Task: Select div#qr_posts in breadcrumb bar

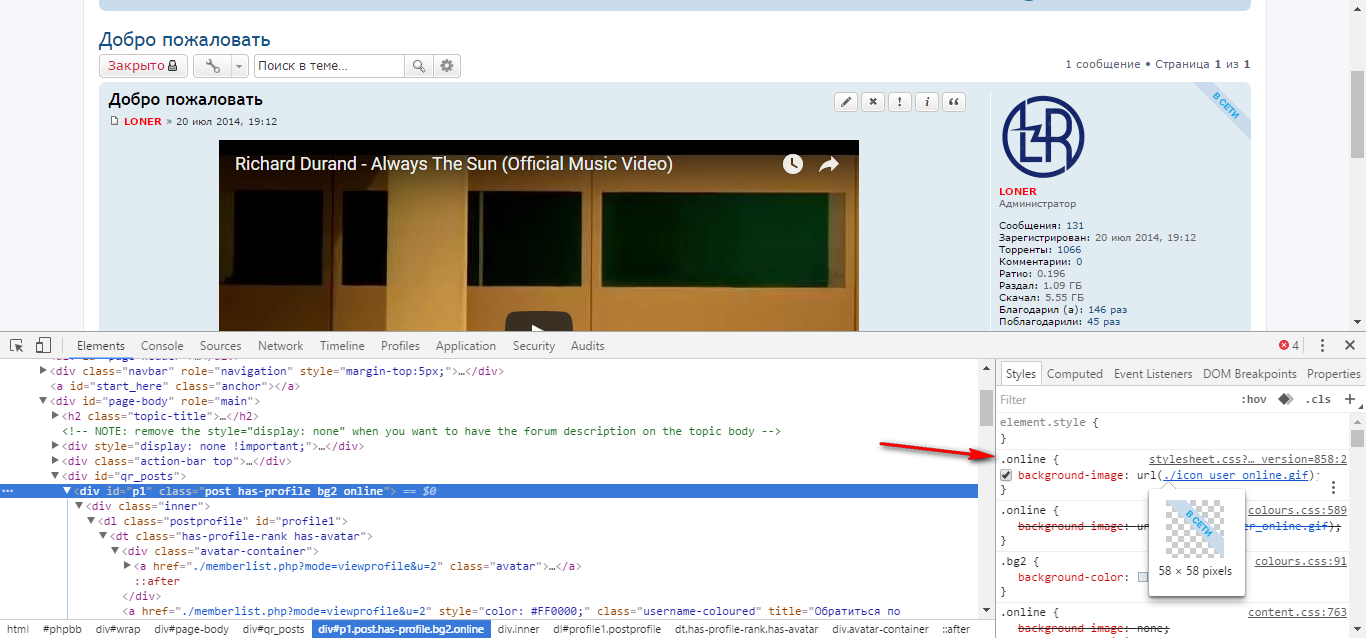Action: tap(272, 629)
